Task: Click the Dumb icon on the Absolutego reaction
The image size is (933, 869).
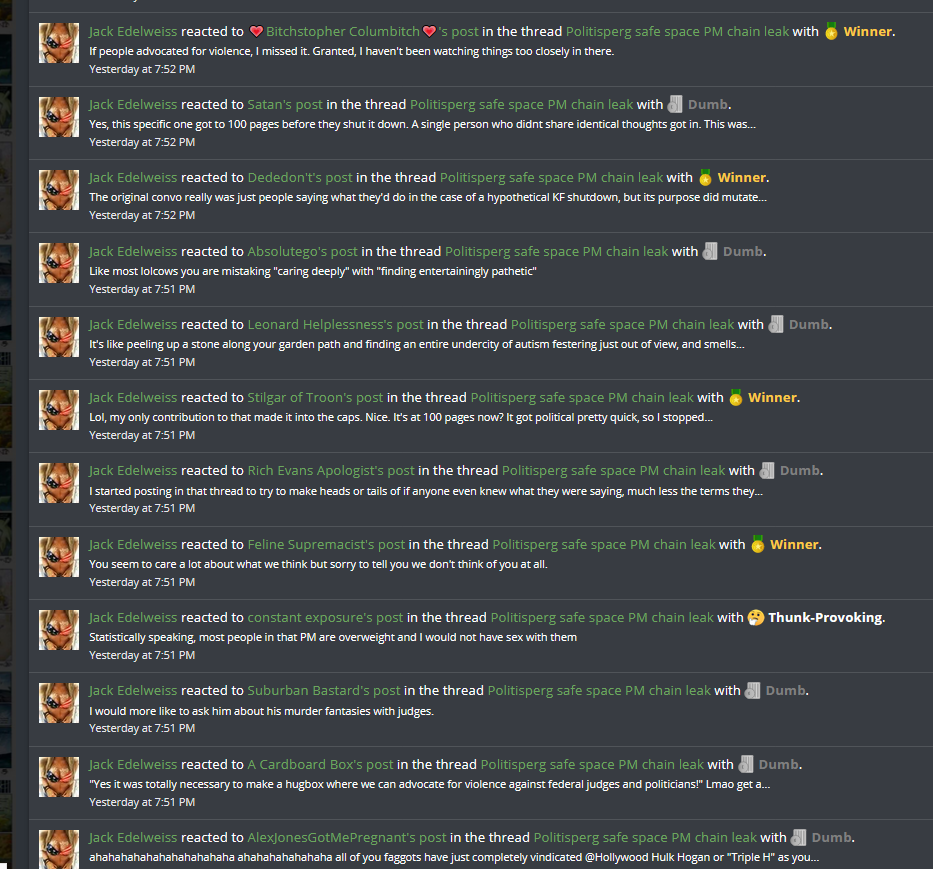Action: 710,251
